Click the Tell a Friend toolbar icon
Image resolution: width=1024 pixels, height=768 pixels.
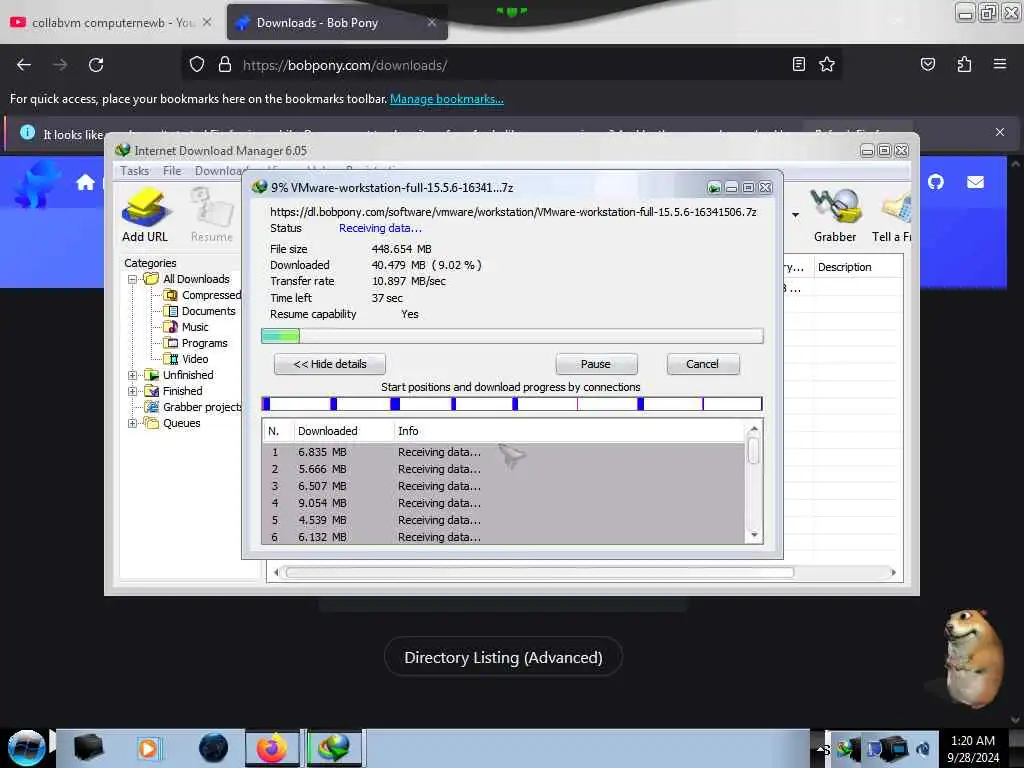892,216
